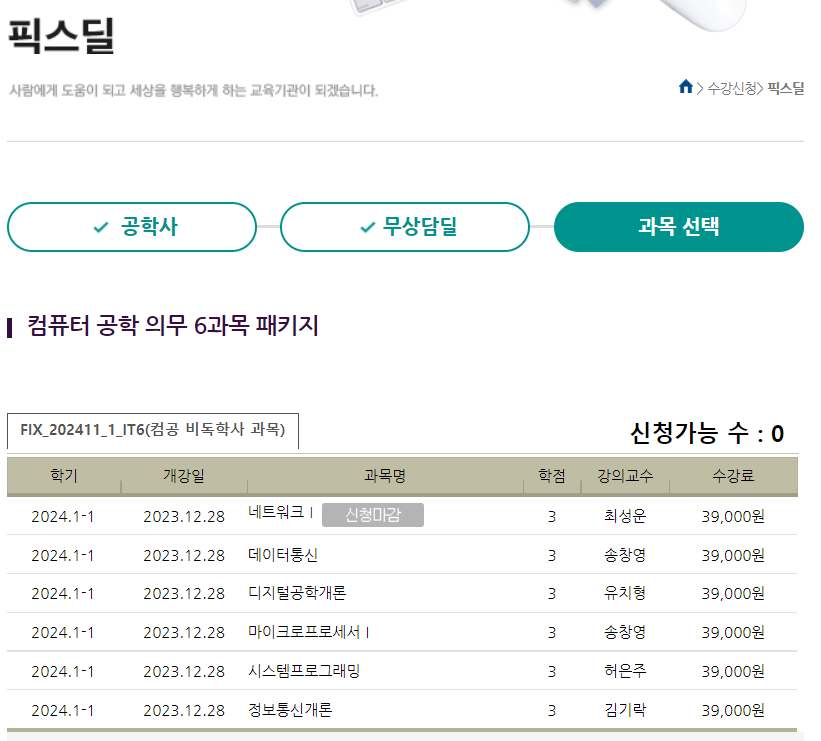Select the 데이터통신 course name
821x741 pixels.
click(x=283, y=555)
